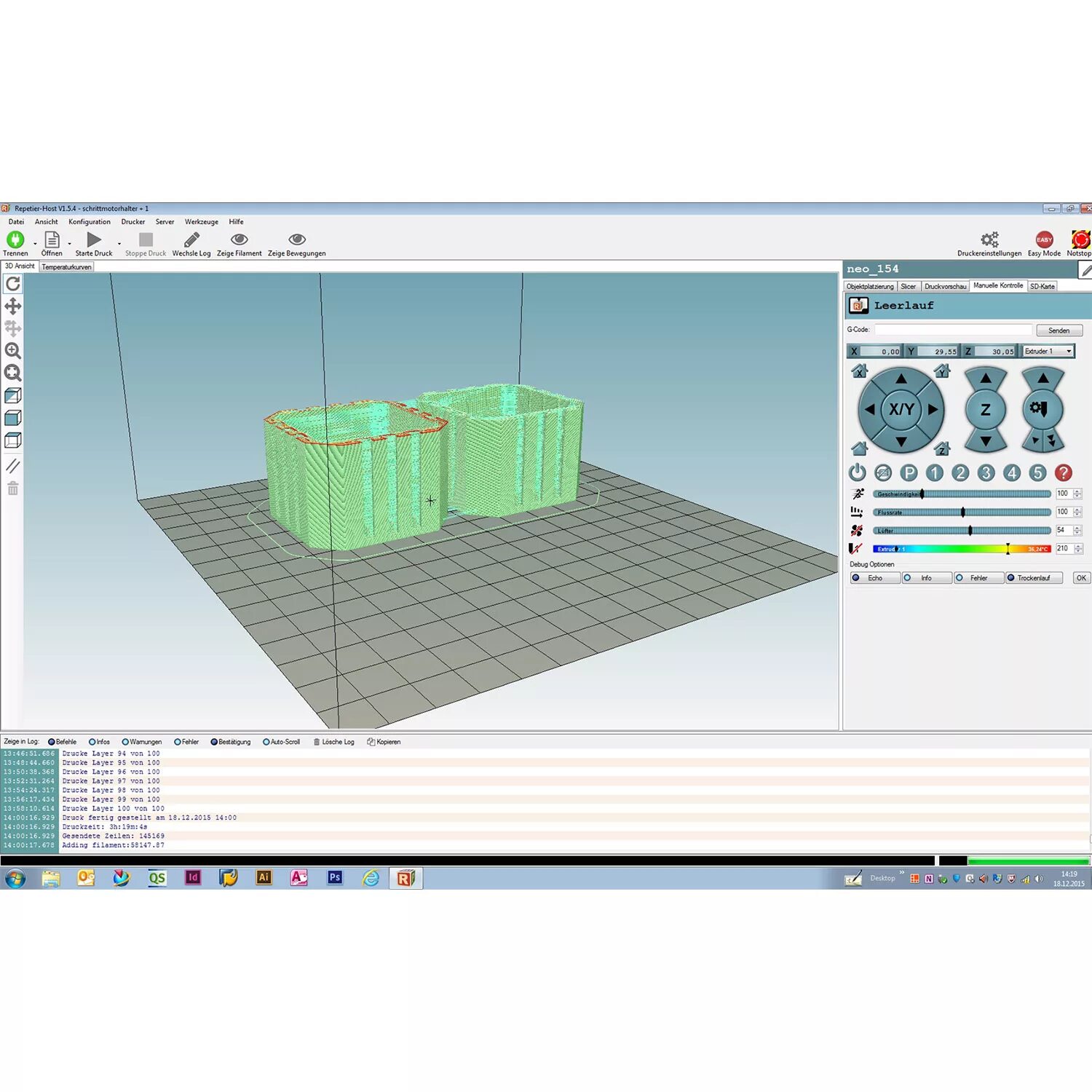The height and width of the screenshot is (1092, 1092).
Task: Switch to front cube view
Action: tap(13, 418)
